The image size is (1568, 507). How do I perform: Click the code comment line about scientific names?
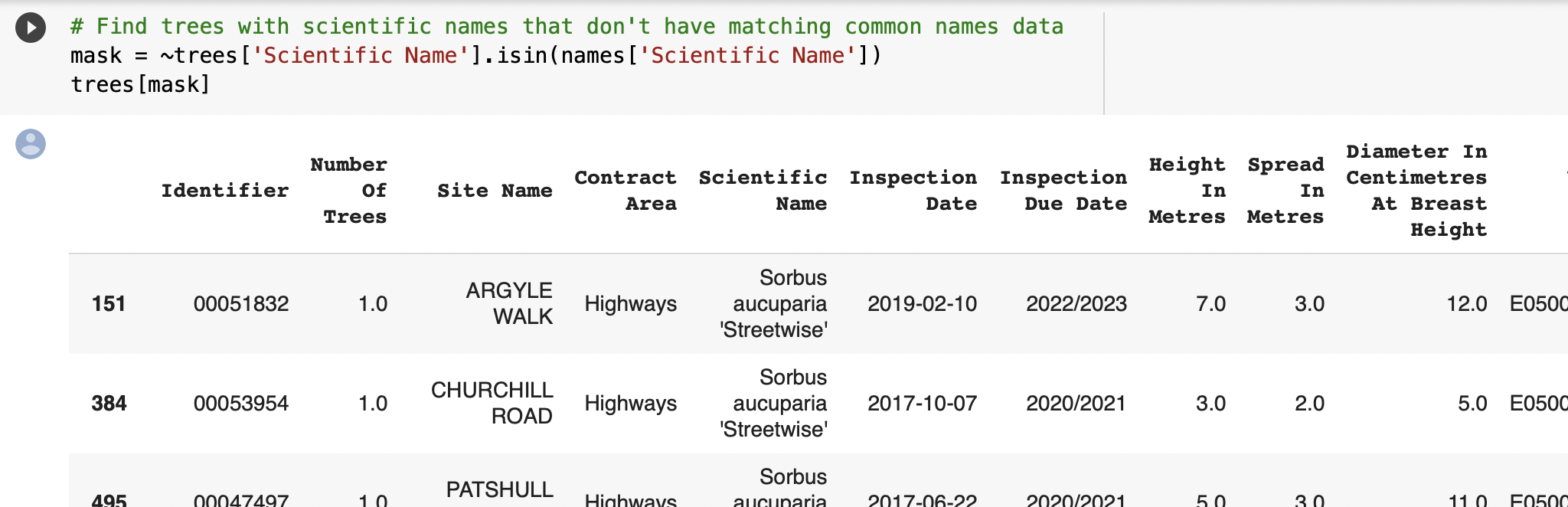[567, 27]
